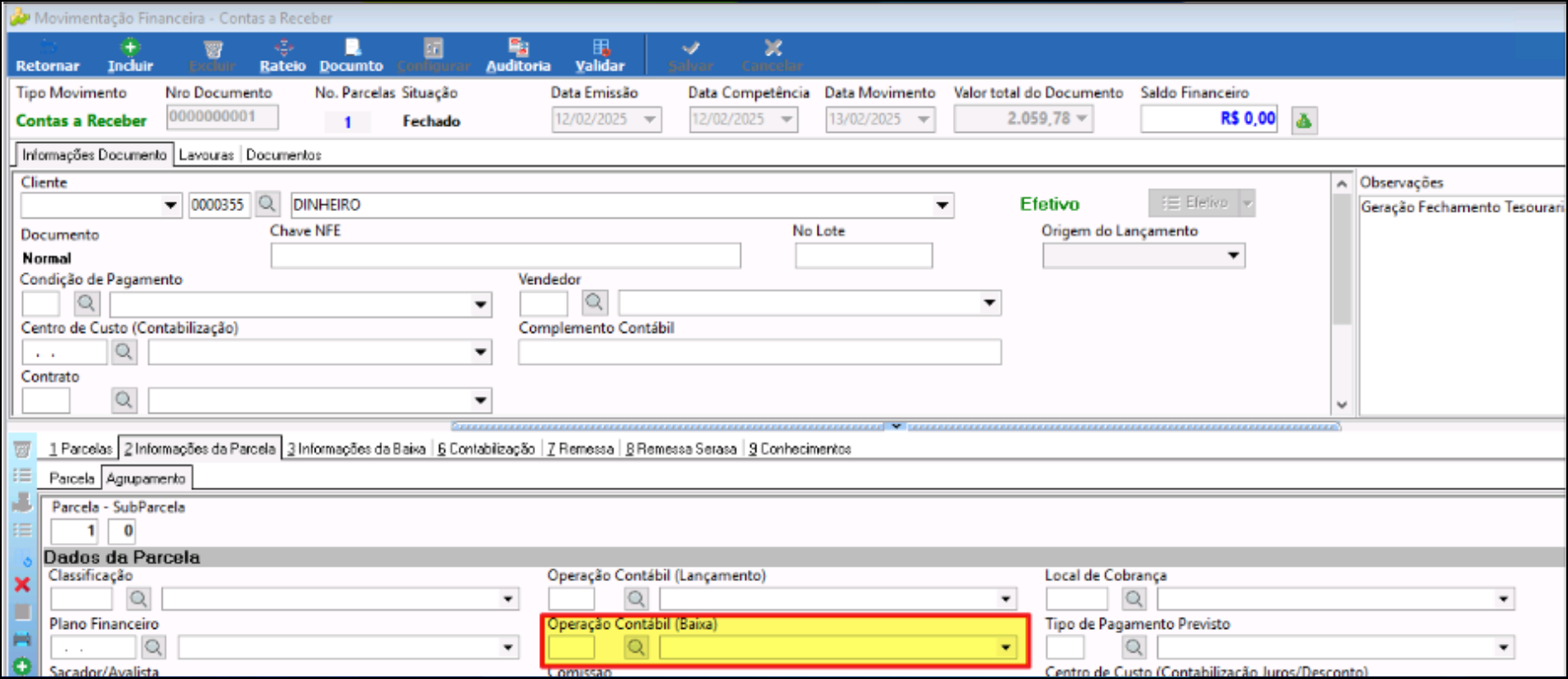Open Operação Contábil (Lançamento) search magnifier
Screen dimensions: 1568x679
pos(636,598)
